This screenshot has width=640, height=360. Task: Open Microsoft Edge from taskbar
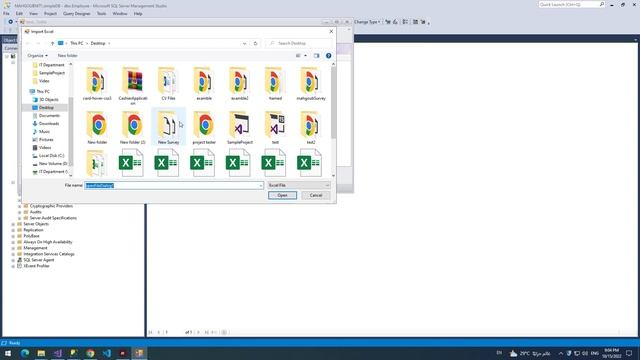tap(24, 353)
